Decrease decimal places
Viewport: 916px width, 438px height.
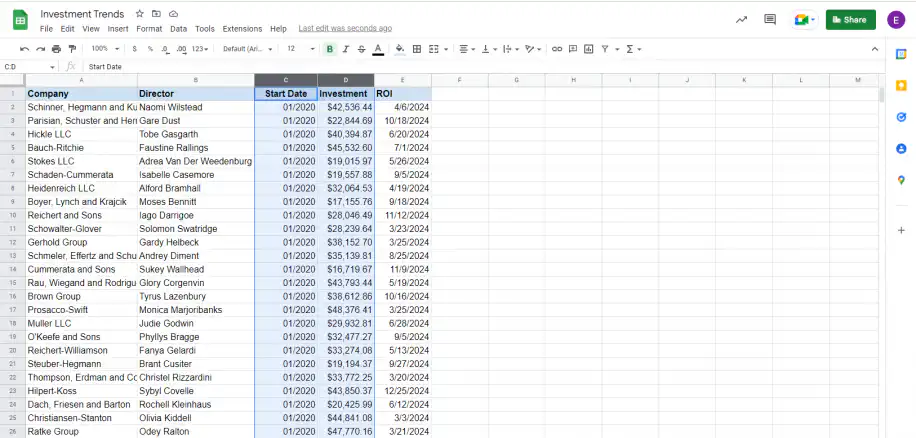165,49
